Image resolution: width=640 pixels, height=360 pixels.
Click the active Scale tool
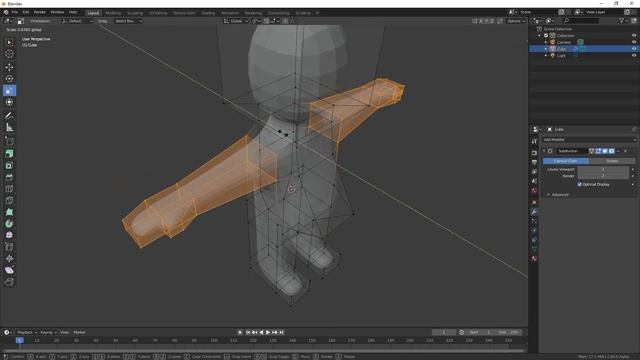pyautogui.click(x=9, y=90)
